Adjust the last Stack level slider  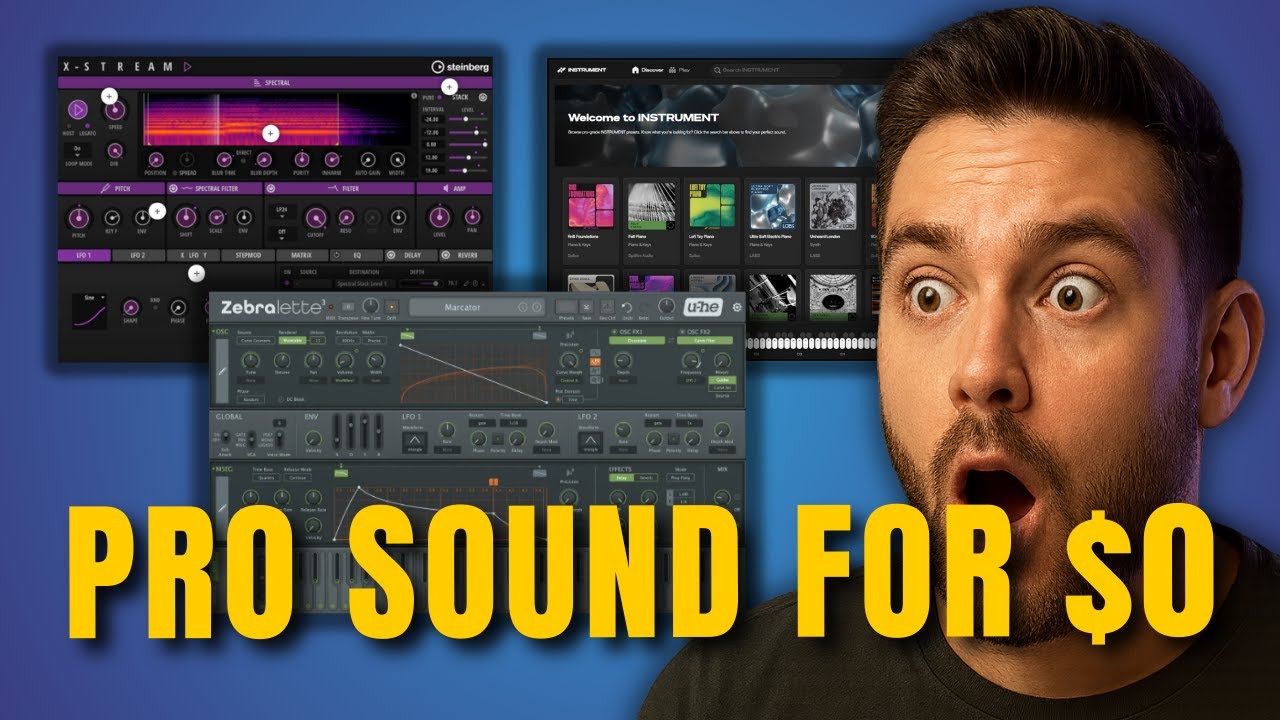[x=468, y=170]
